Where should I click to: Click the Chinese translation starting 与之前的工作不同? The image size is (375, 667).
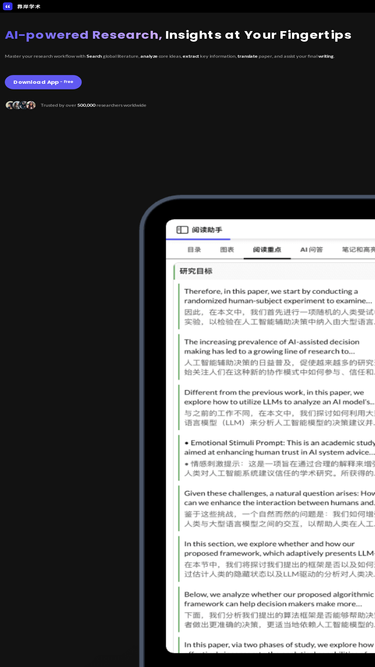pyautogui.click(x=279, y=418)
